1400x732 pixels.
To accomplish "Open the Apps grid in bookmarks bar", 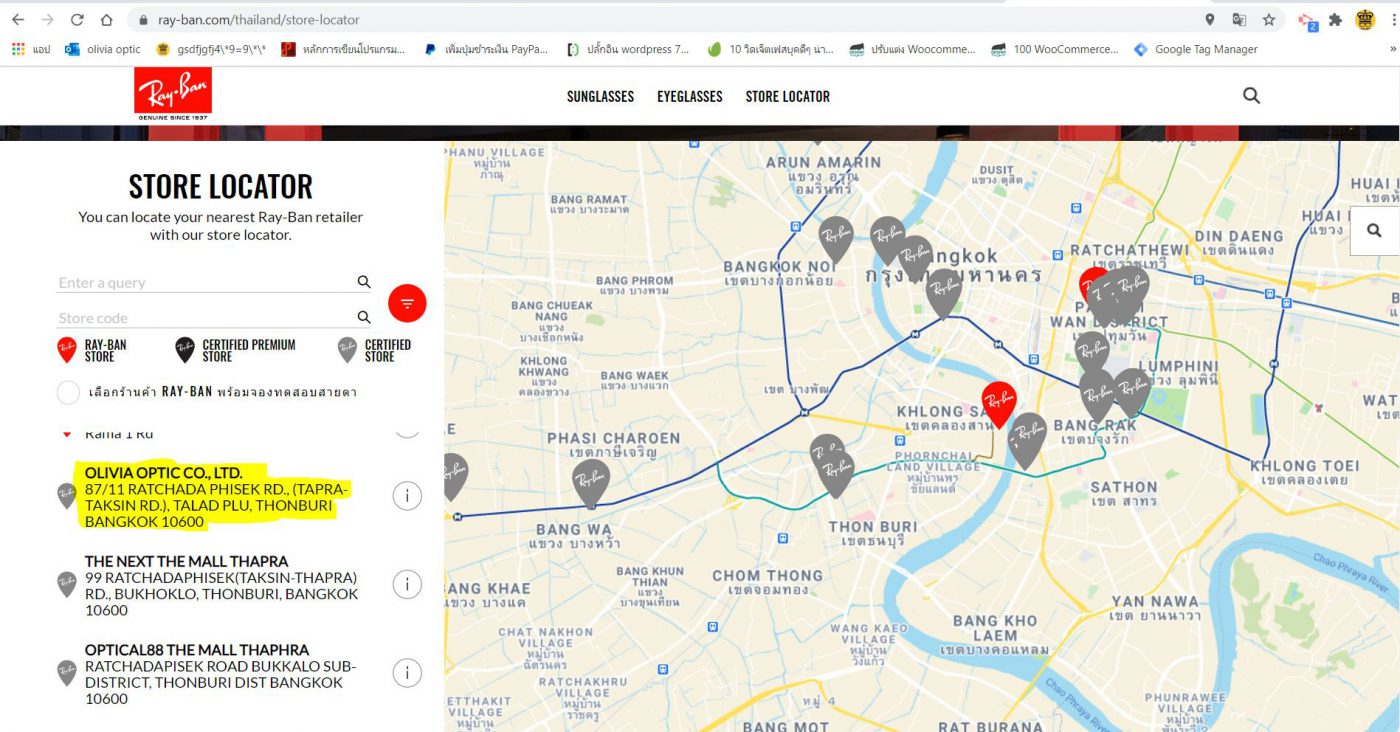I will pos(30,49).
